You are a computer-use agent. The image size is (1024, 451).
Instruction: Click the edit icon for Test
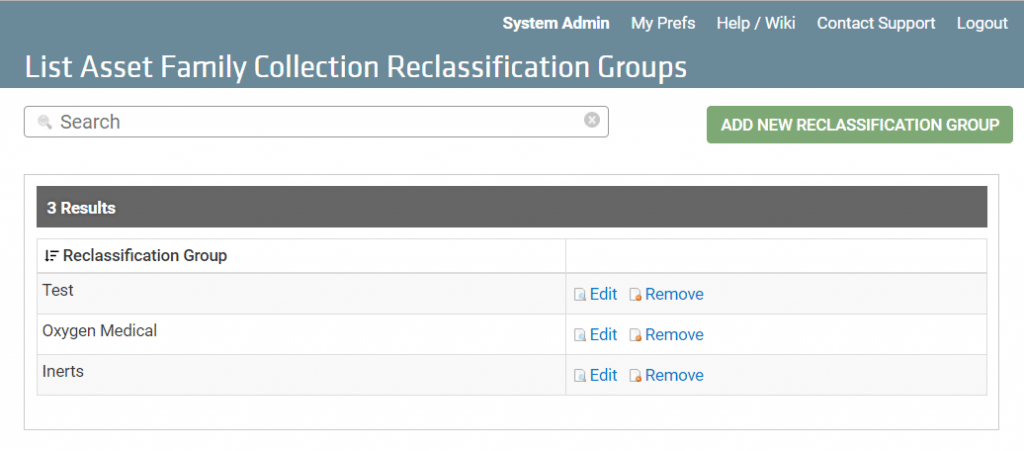pyautogui.click(x=580, y=295)
